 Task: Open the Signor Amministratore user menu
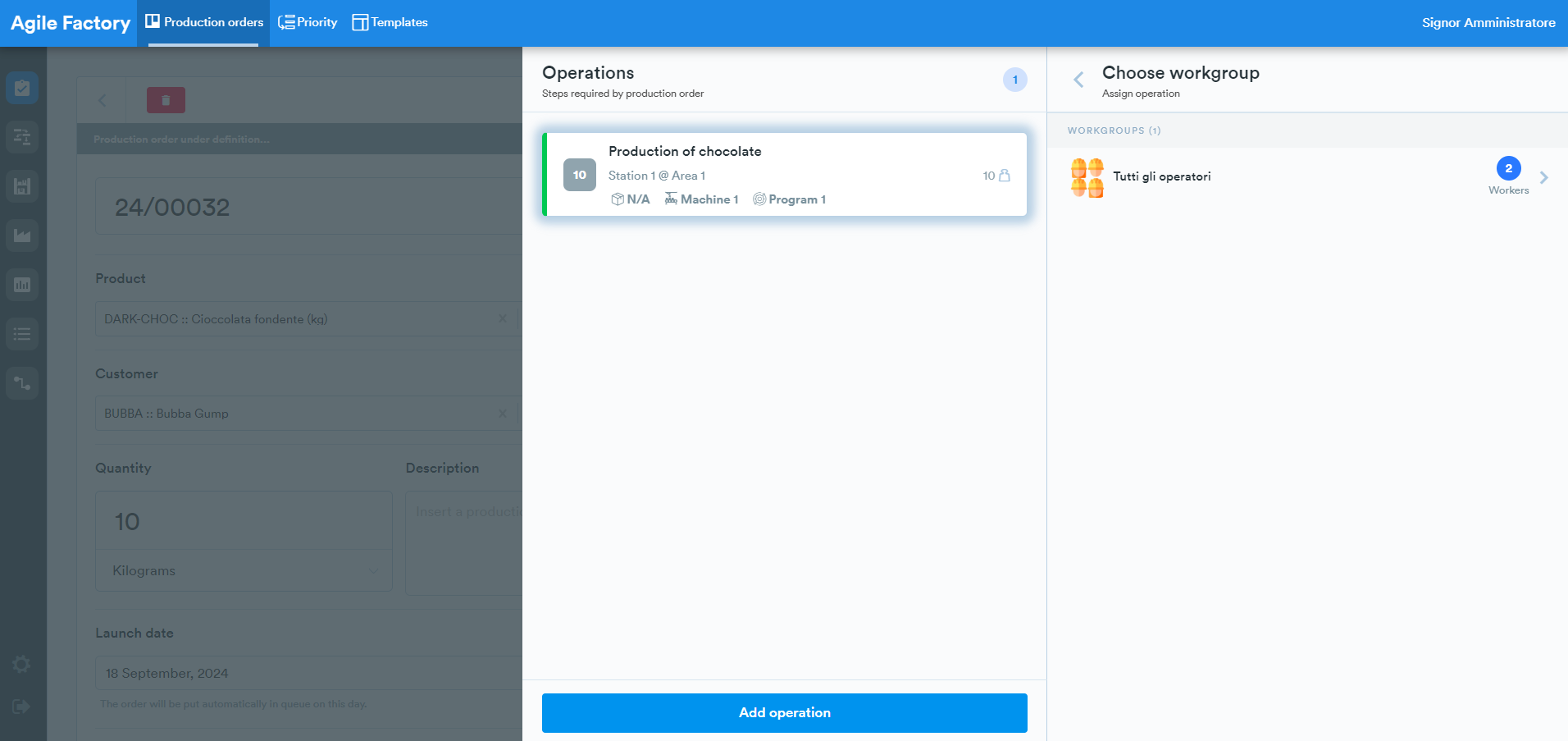coord(1488,23)
